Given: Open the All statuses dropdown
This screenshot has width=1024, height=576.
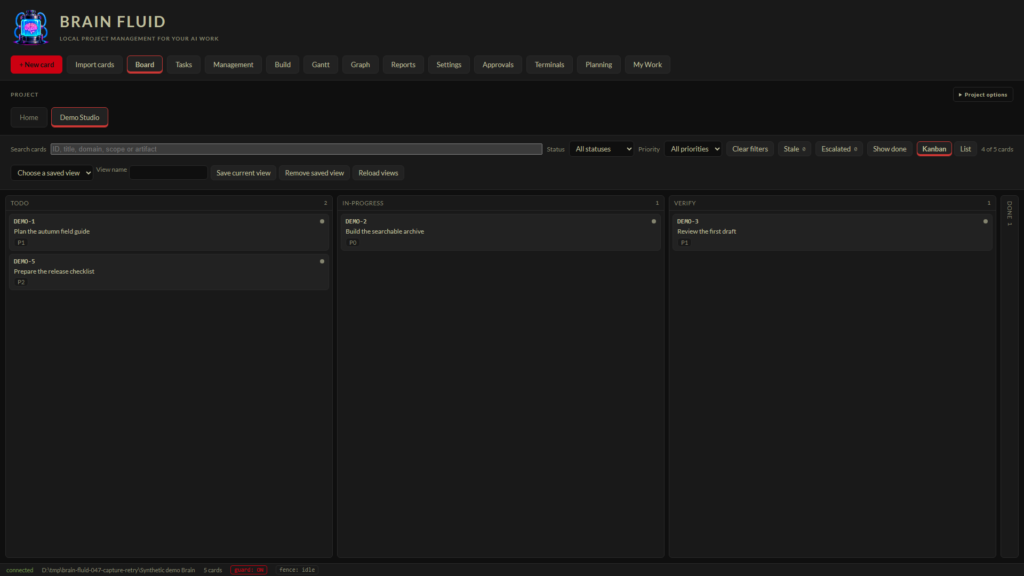Looking at the screenshot, I should tap(601, 149).
